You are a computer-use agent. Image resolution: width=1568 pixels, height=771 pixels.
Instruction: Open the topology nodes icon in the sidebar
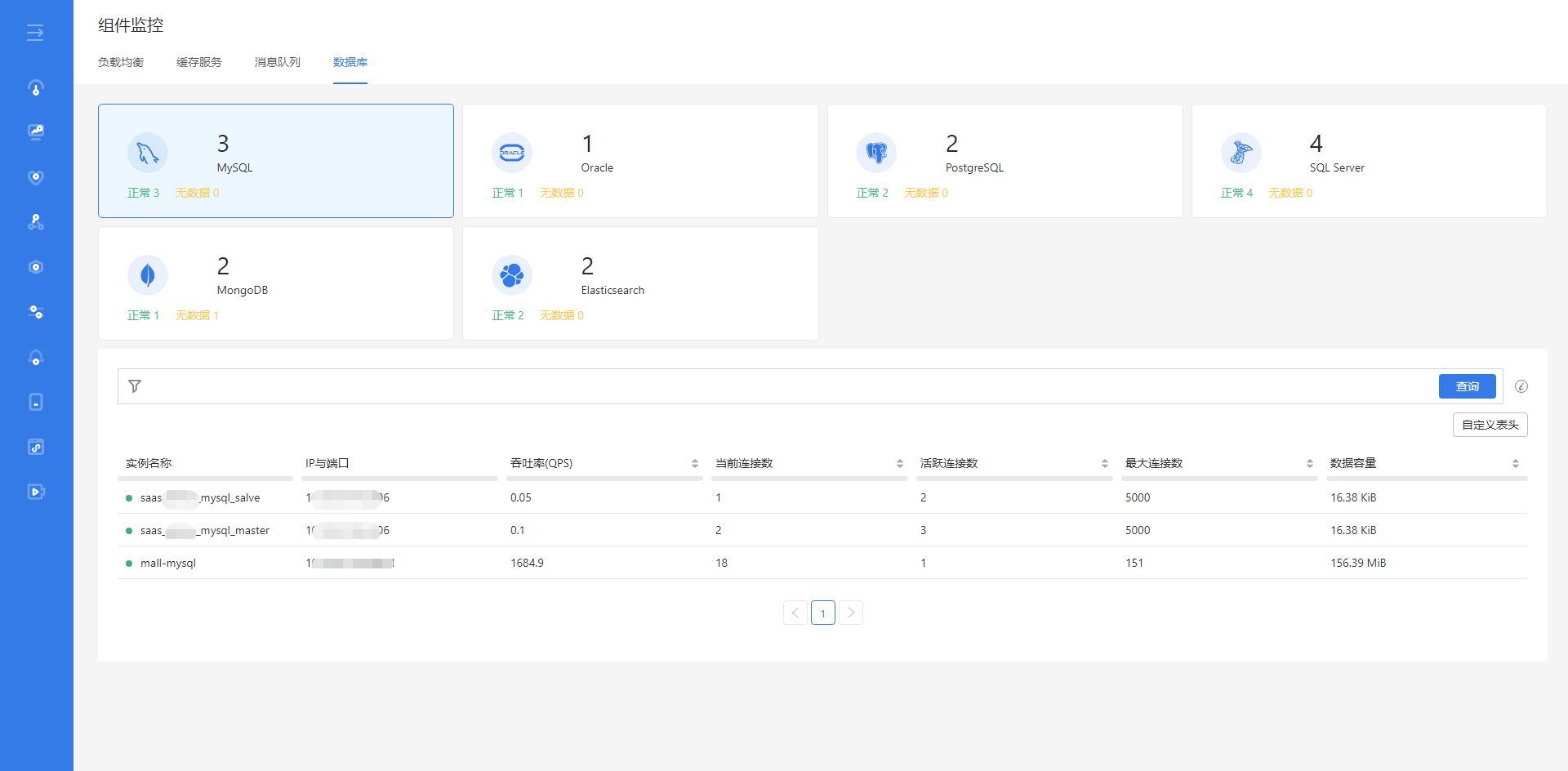[x=36, y=222]
